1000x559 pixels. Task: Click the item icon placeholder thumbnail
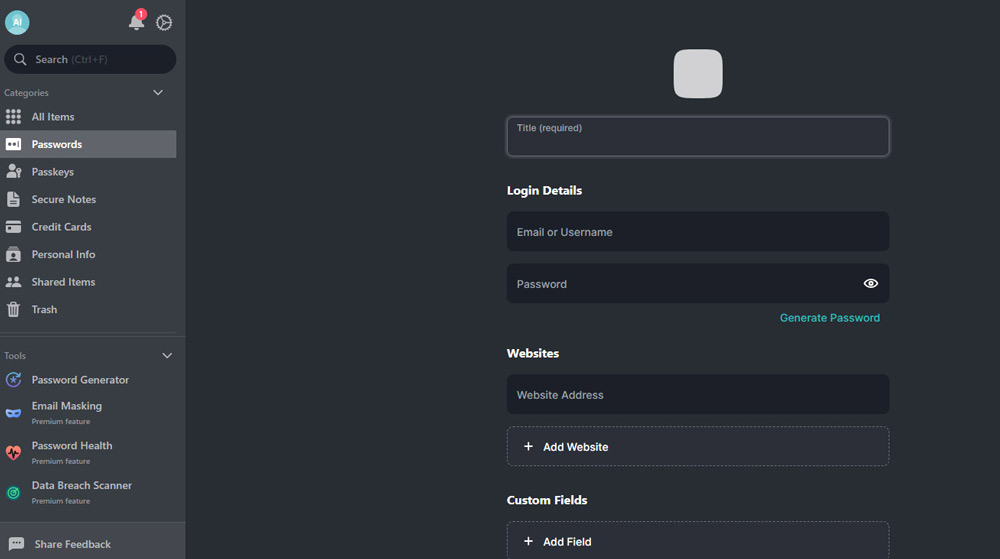(698, 74)
